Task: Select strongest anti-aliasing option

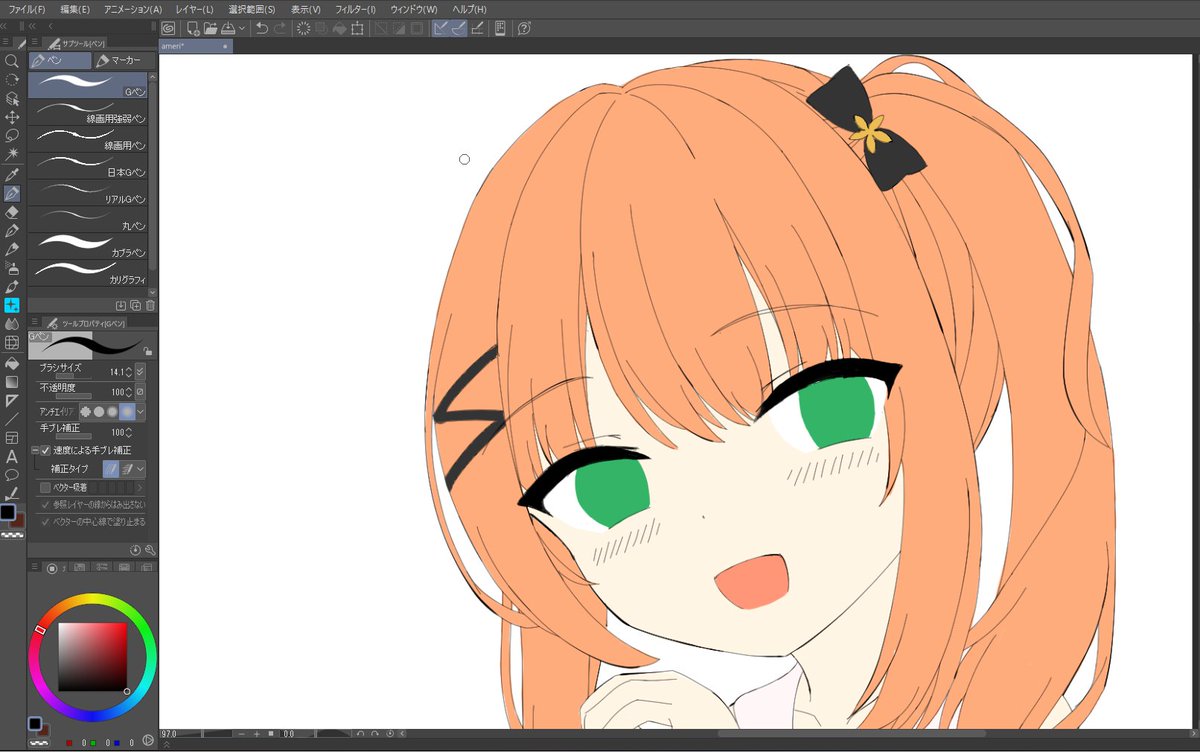Action: tap(126, 411)
